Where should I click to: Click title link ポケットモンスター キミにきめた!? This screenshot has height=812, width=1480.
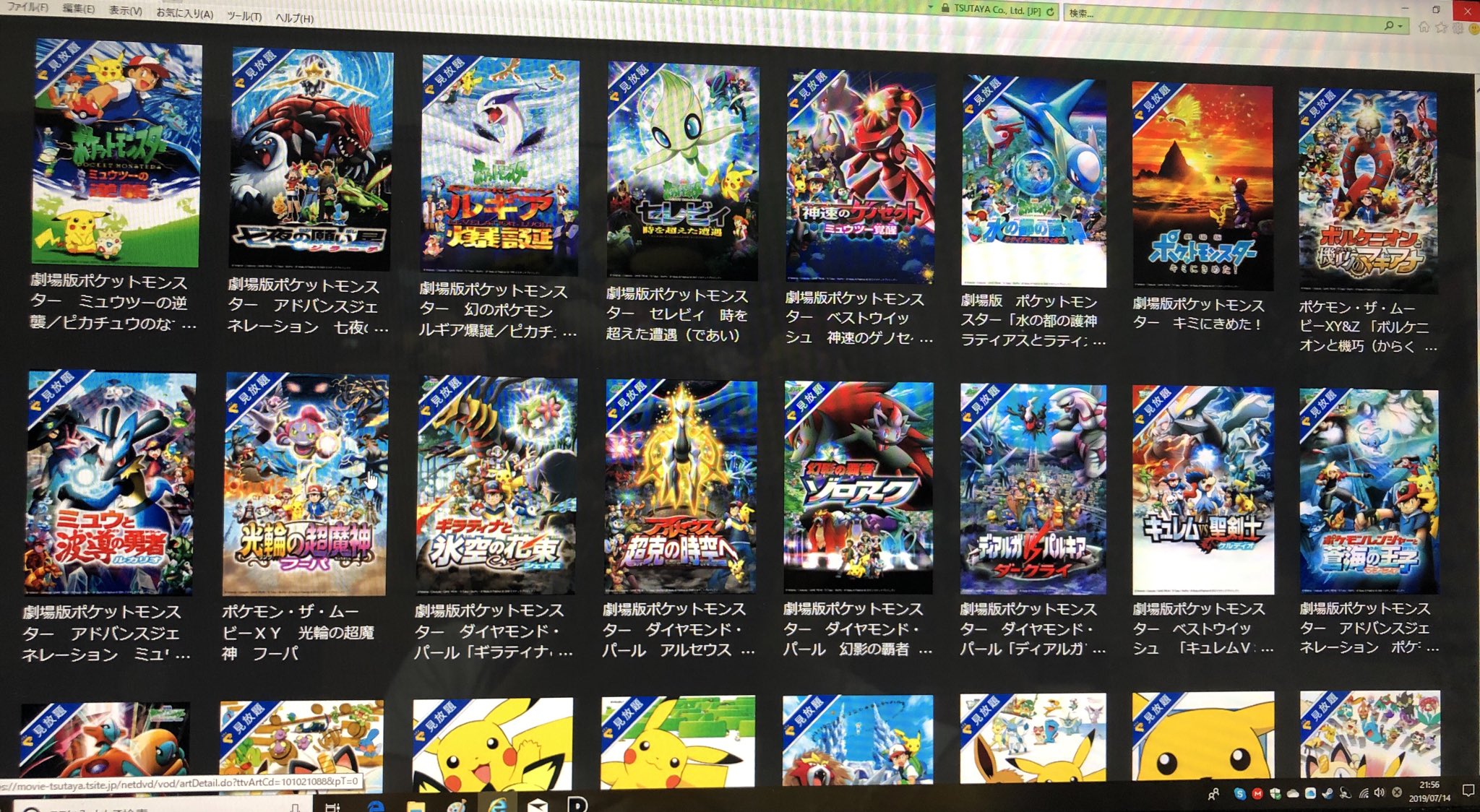pos(1199,314)
